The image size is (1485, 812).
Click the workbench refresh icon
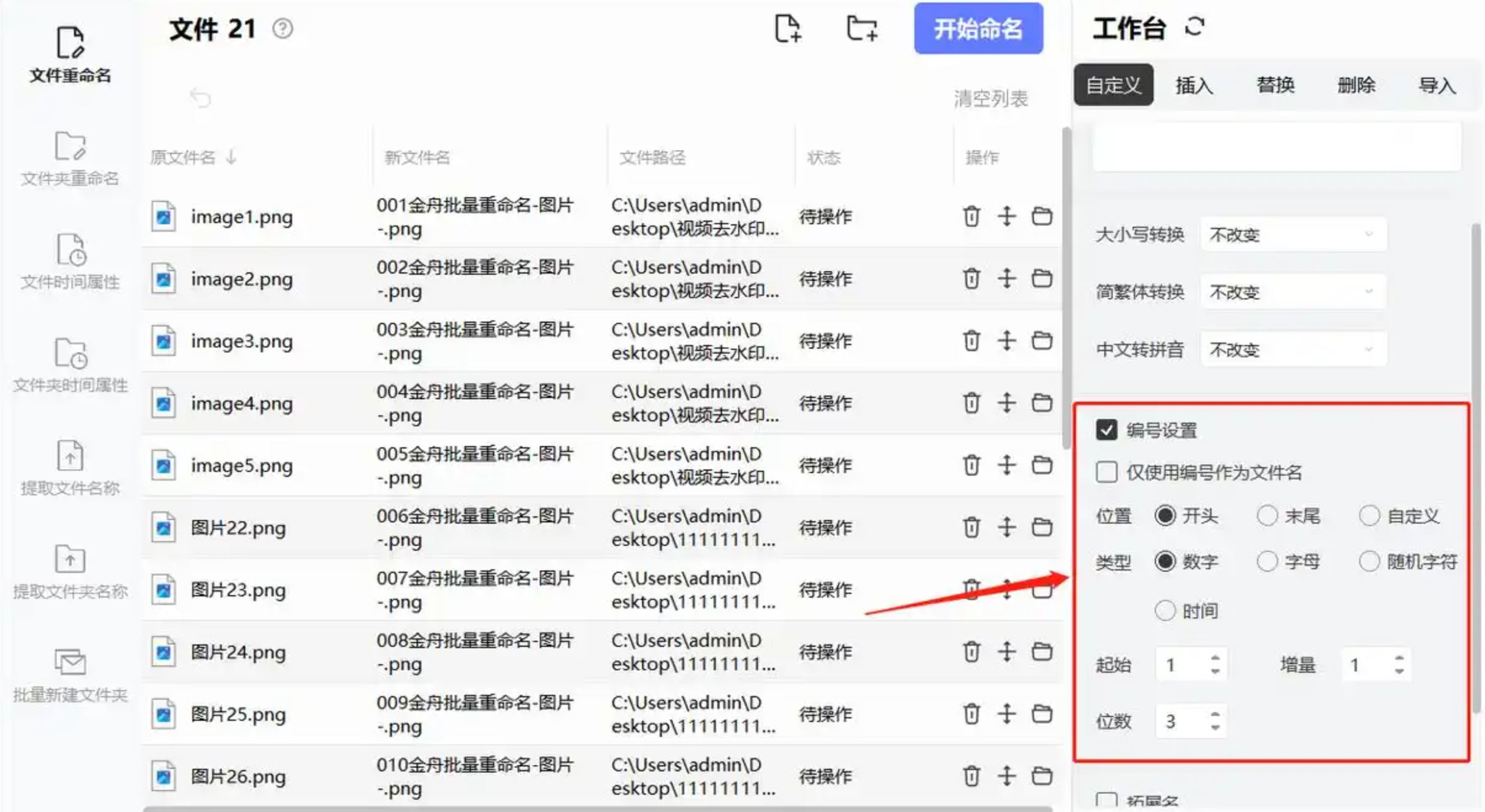click(x=1194, y=27)
